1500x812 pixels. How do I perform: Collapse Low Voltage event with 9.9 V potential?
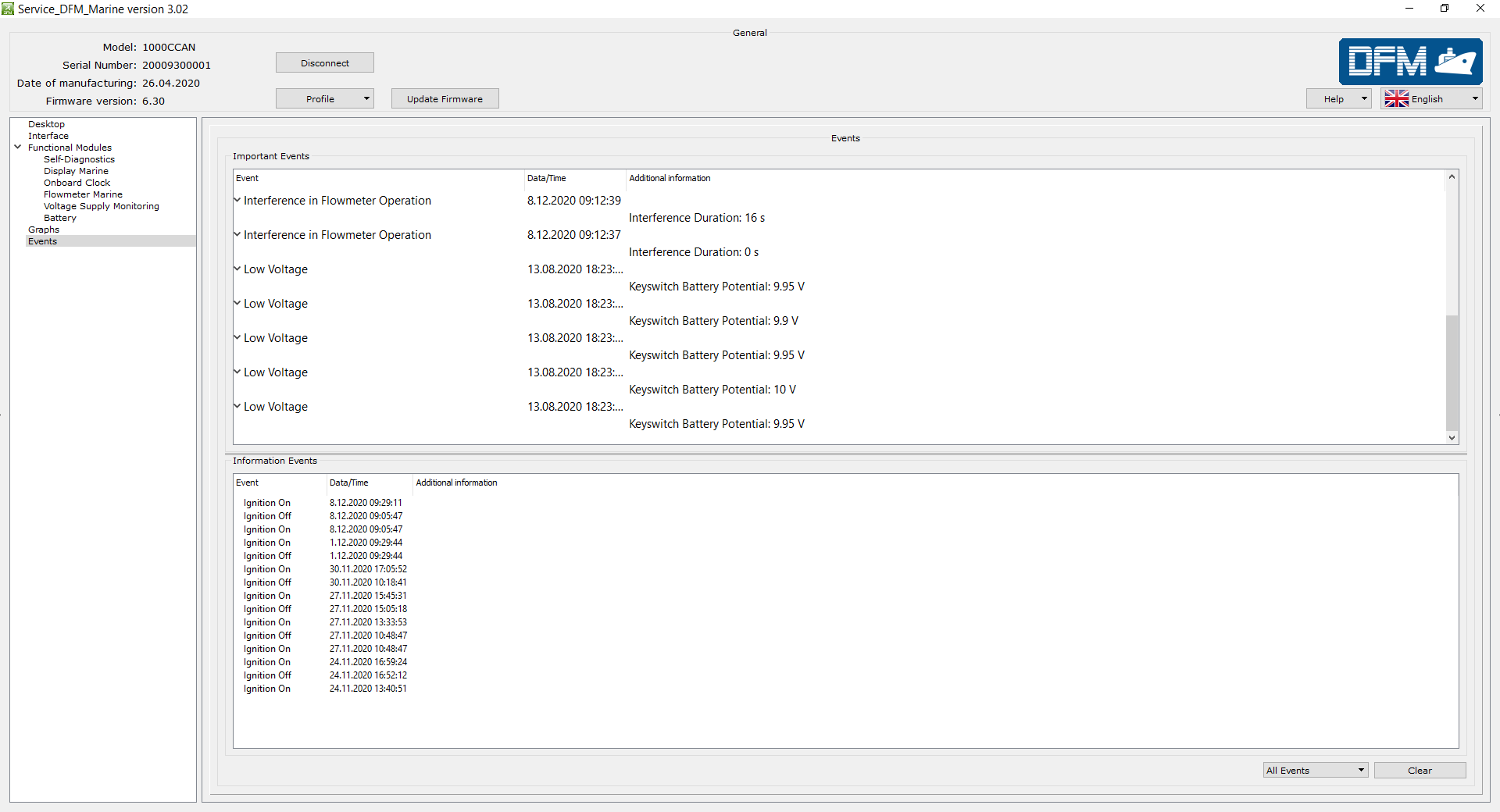tap(237, 303)
